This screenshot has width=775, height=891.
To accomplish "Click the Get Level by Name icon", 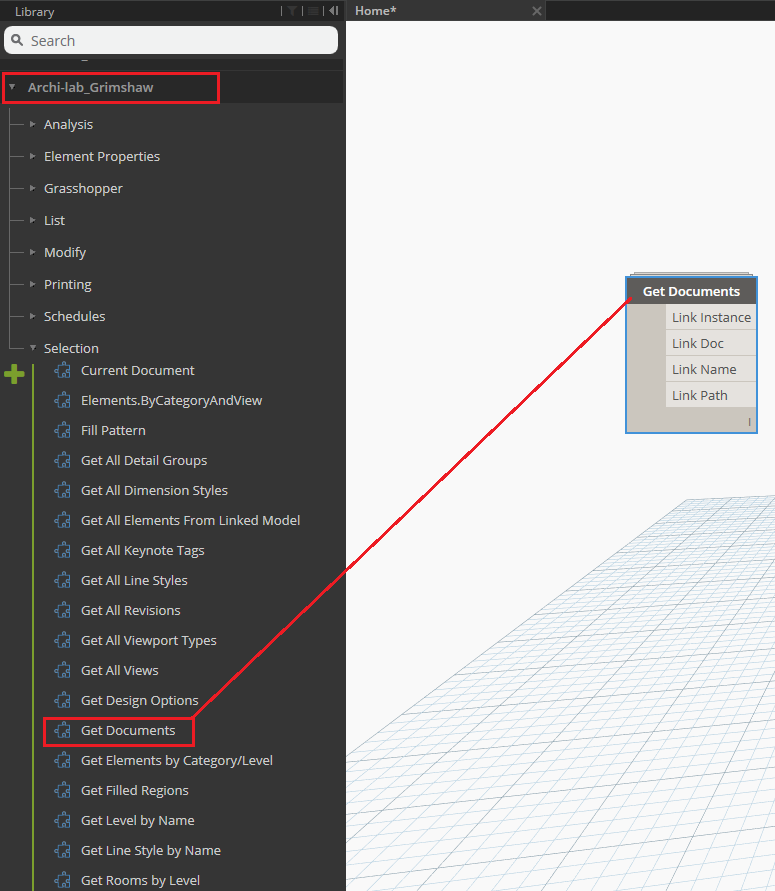I will tap(62, 821).
